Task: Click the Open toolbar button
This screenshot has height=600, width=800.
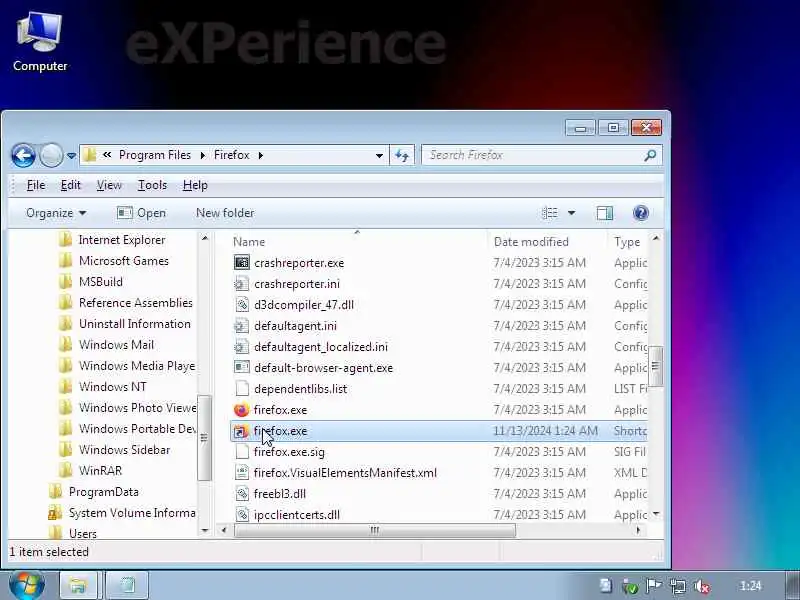Action: [141, 213]
